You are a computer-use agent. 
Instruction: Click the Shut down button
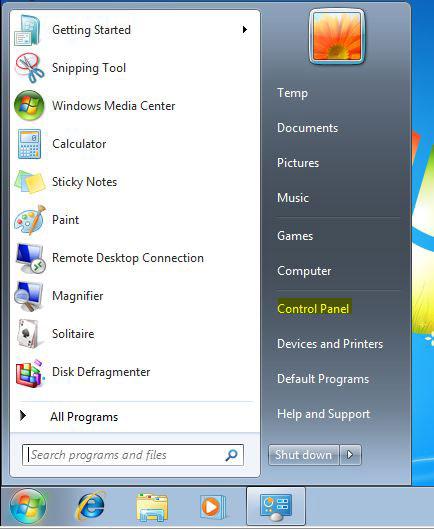pyautogui.click(x=303, y=455)
